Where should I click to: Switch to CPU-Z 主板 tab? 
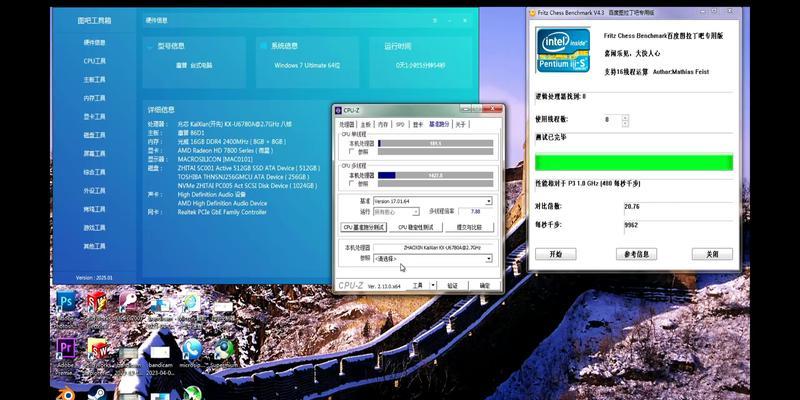[365, 124]
